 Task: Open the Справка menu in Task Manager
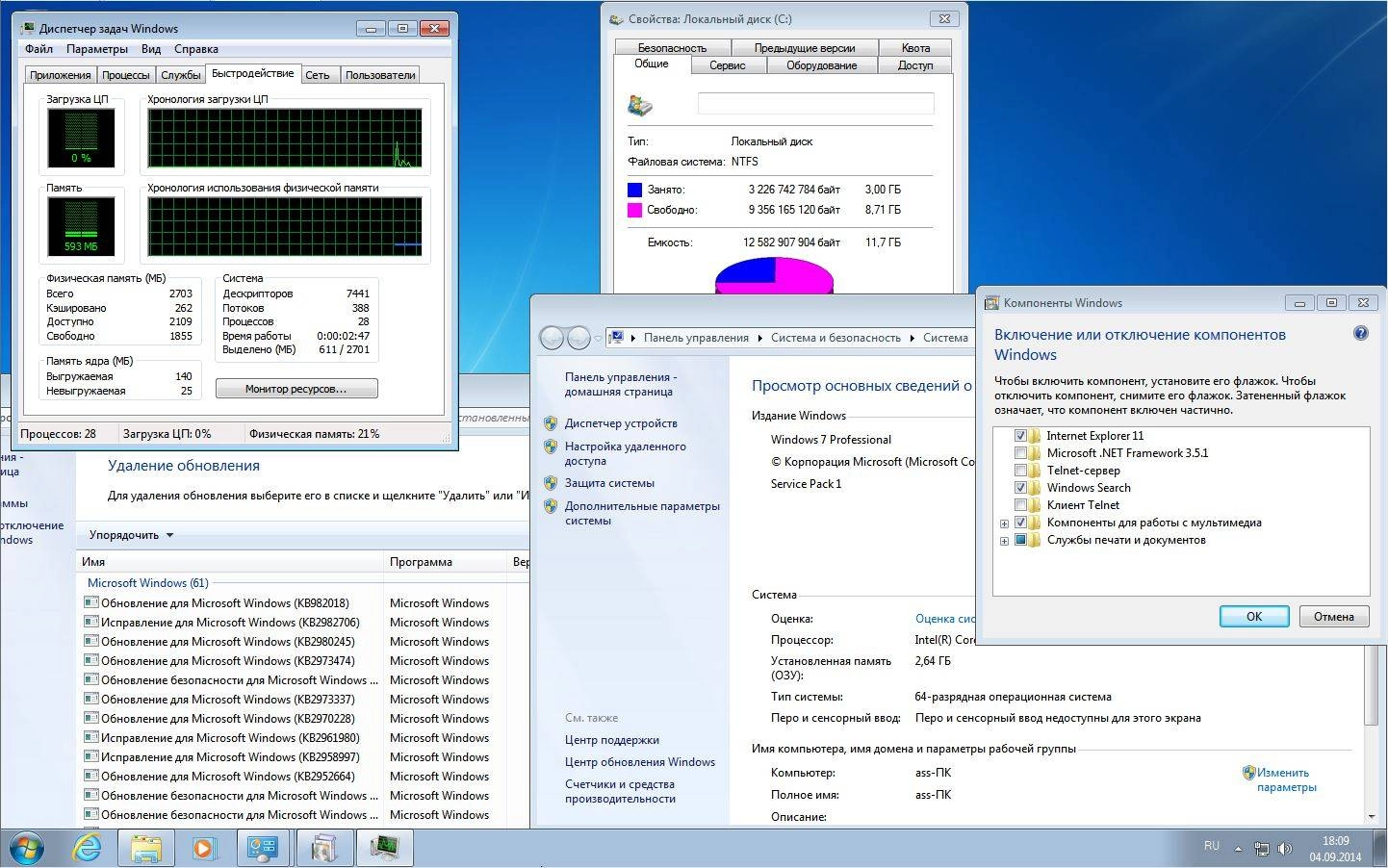(x=196, y=49)
